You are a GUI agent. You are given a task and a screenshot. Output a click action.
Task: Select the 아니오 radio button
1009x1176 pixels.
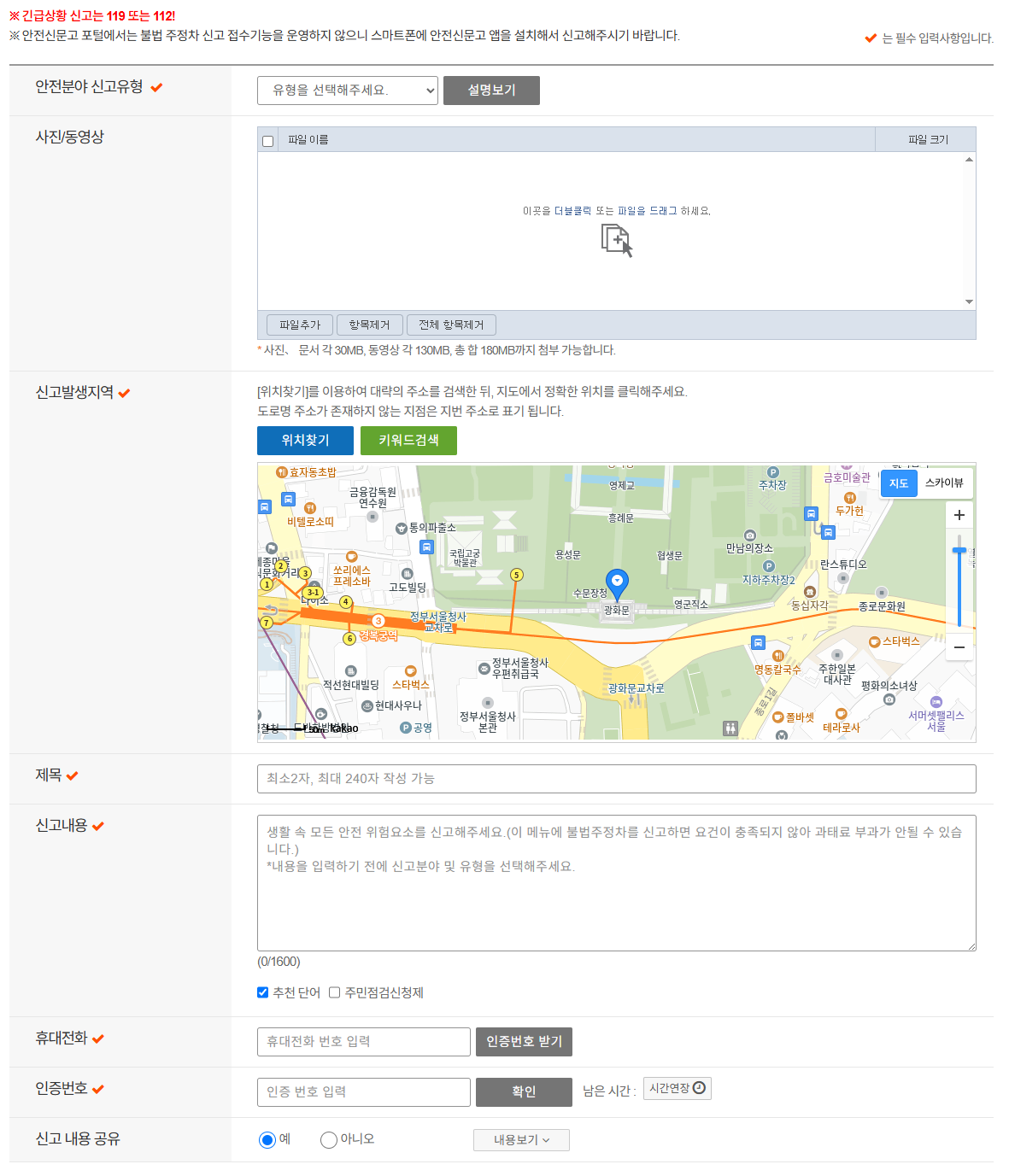pos(329,1140)
